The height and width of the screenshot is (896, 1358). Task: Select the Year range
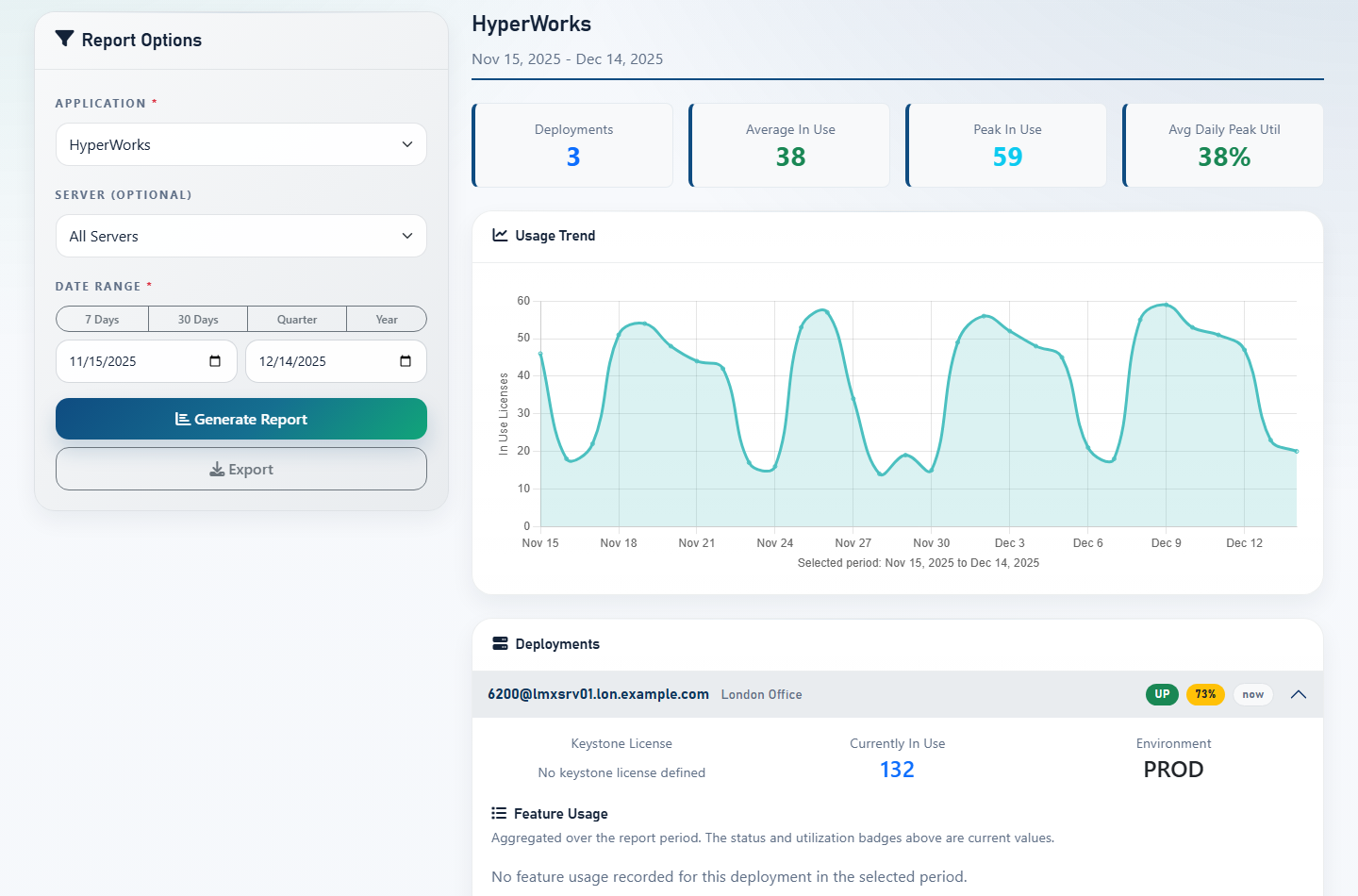point(387,319)
